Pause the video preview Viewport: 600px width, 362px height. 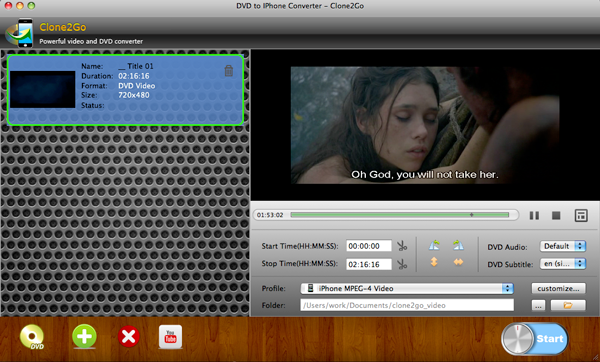pyautogui.click(x=534, y=215)
